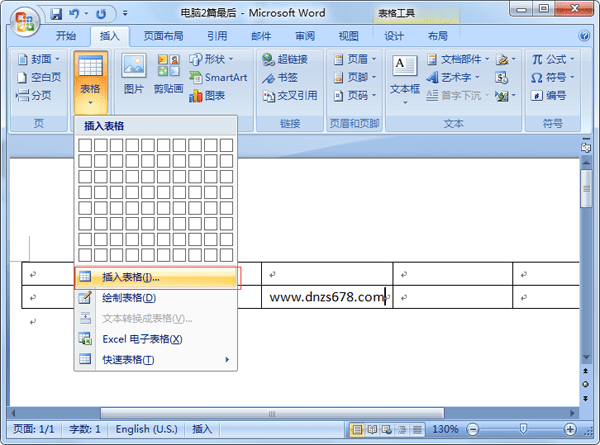Choose 插入表格(I)... menu item

click(156, 277)
